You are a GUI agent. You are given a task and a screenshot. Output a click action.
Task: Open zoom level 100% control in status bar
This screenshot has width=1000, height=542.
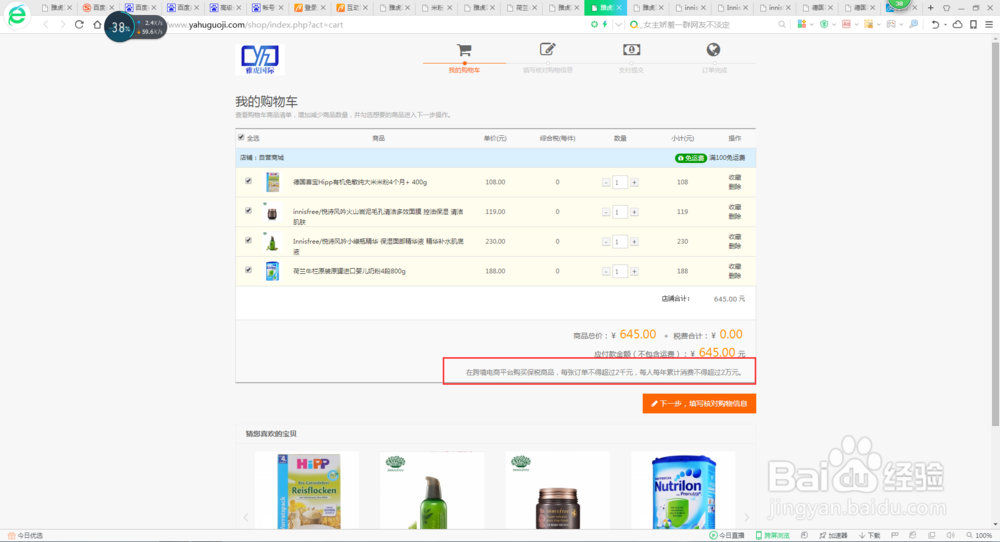tap(979, 536)
